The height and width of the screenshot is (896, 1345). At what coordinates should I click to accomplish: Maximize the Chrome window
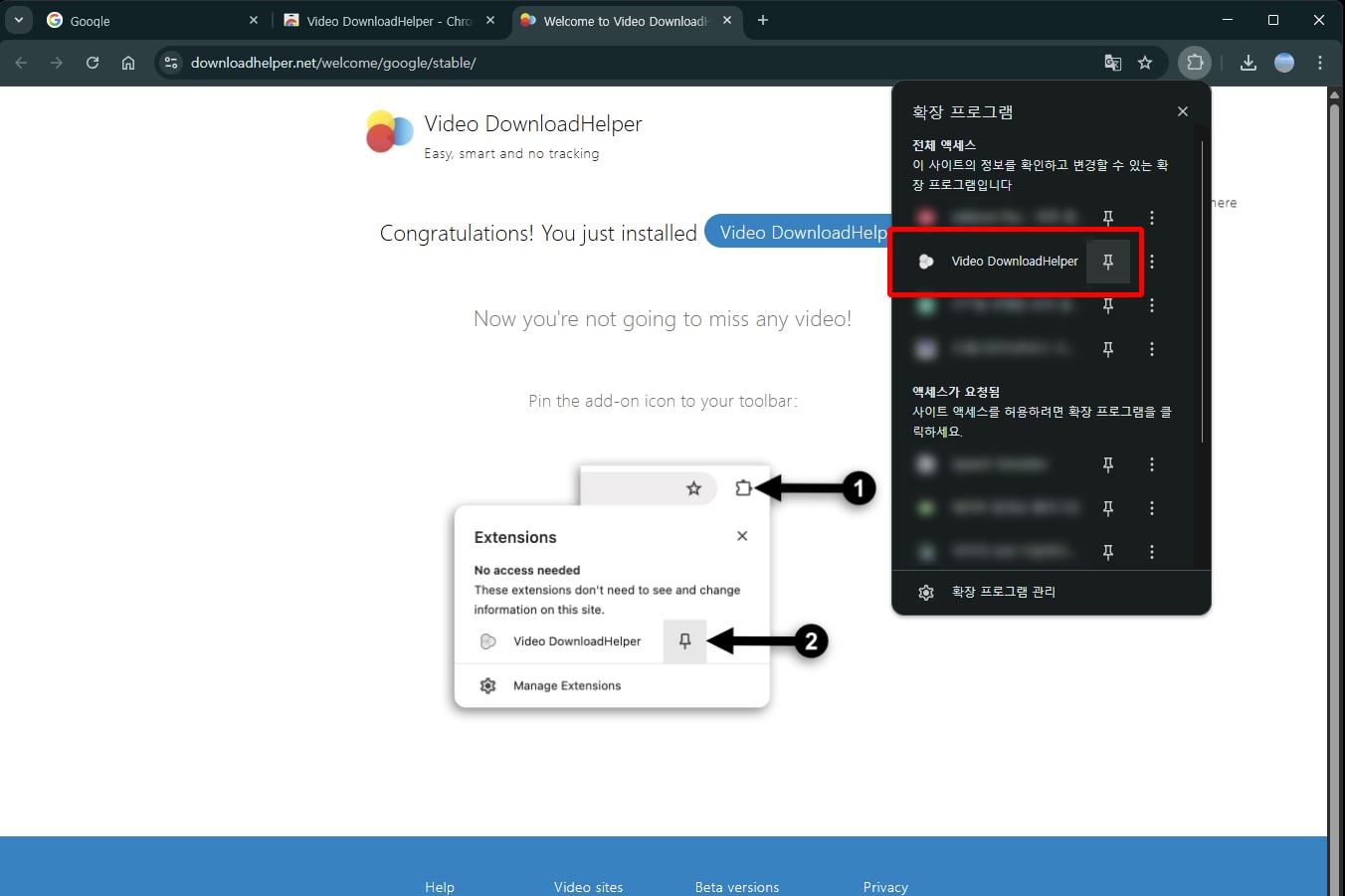pos(1273,20)
